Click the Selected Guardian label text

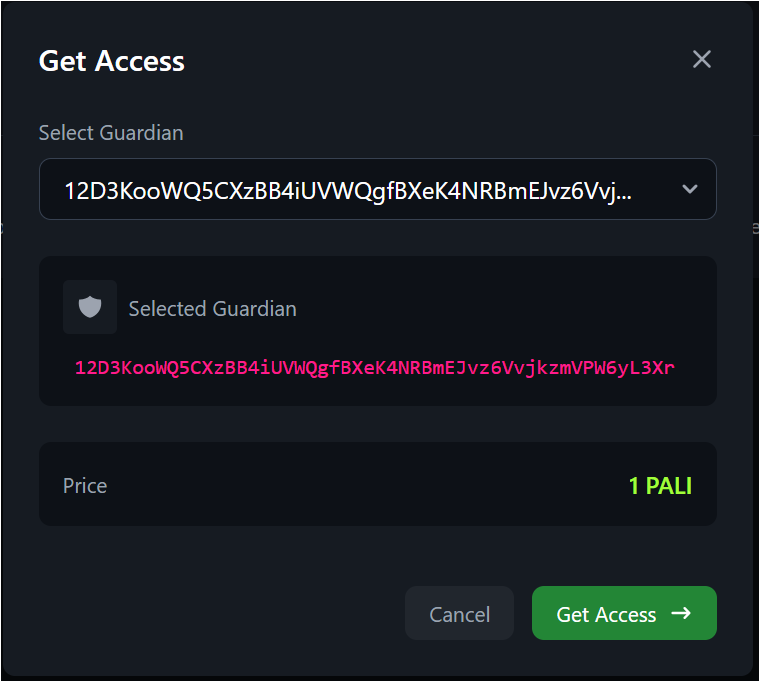click(x=212, y=308)
